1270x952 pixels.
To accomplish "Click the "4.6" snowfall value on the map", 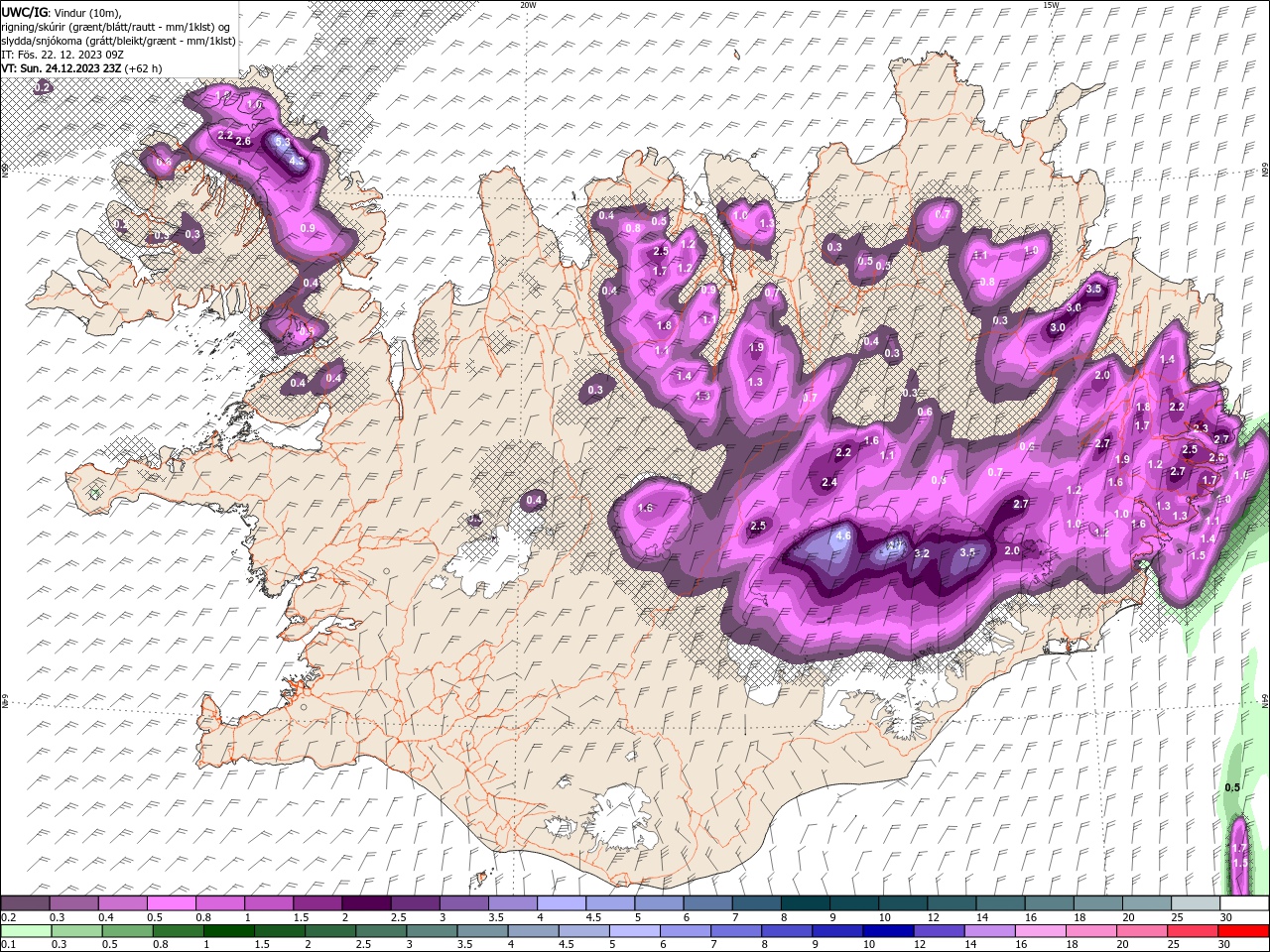I will [x=844, y=535].
